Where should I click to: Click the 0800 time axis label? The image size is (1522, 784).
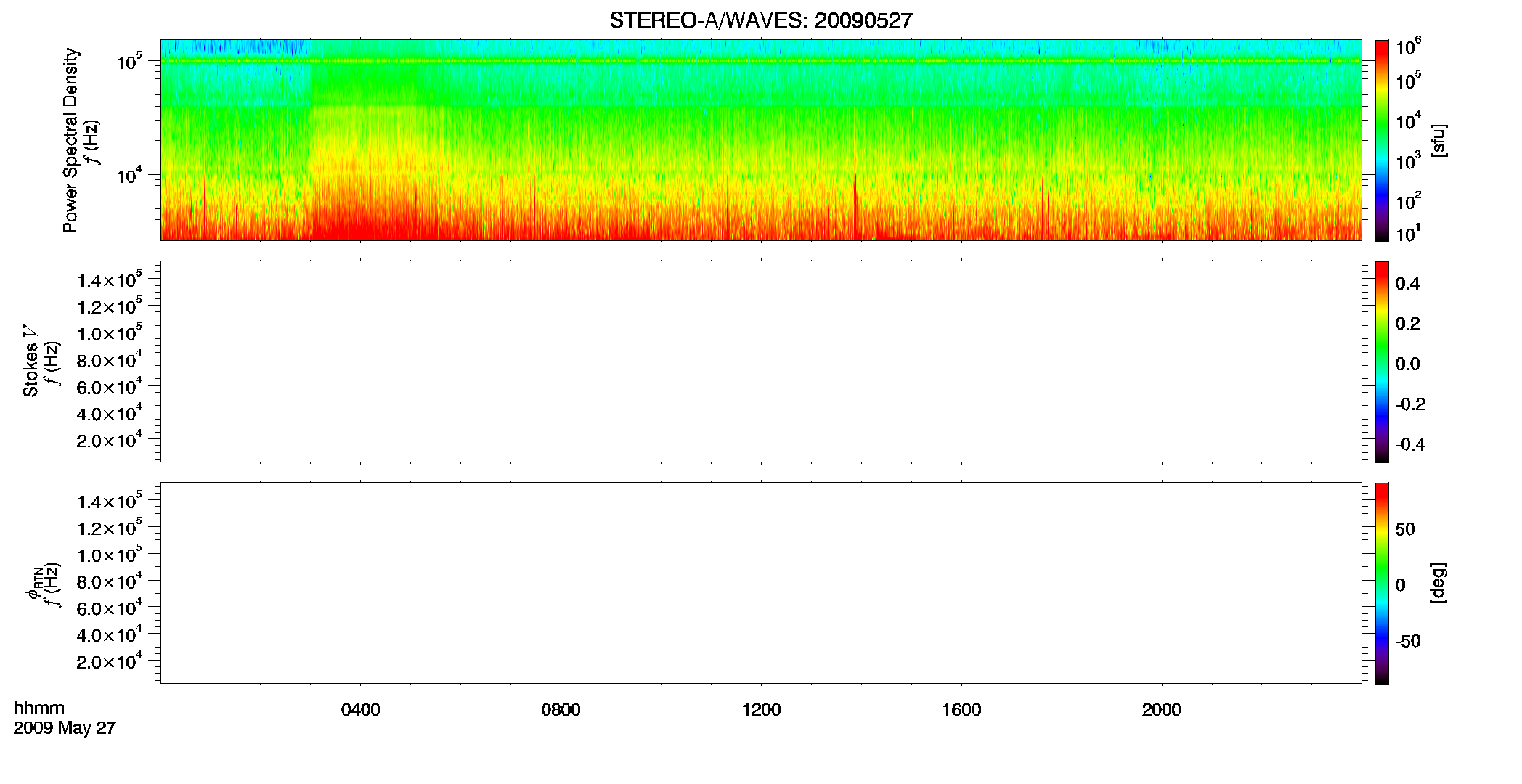click(561, 710)
